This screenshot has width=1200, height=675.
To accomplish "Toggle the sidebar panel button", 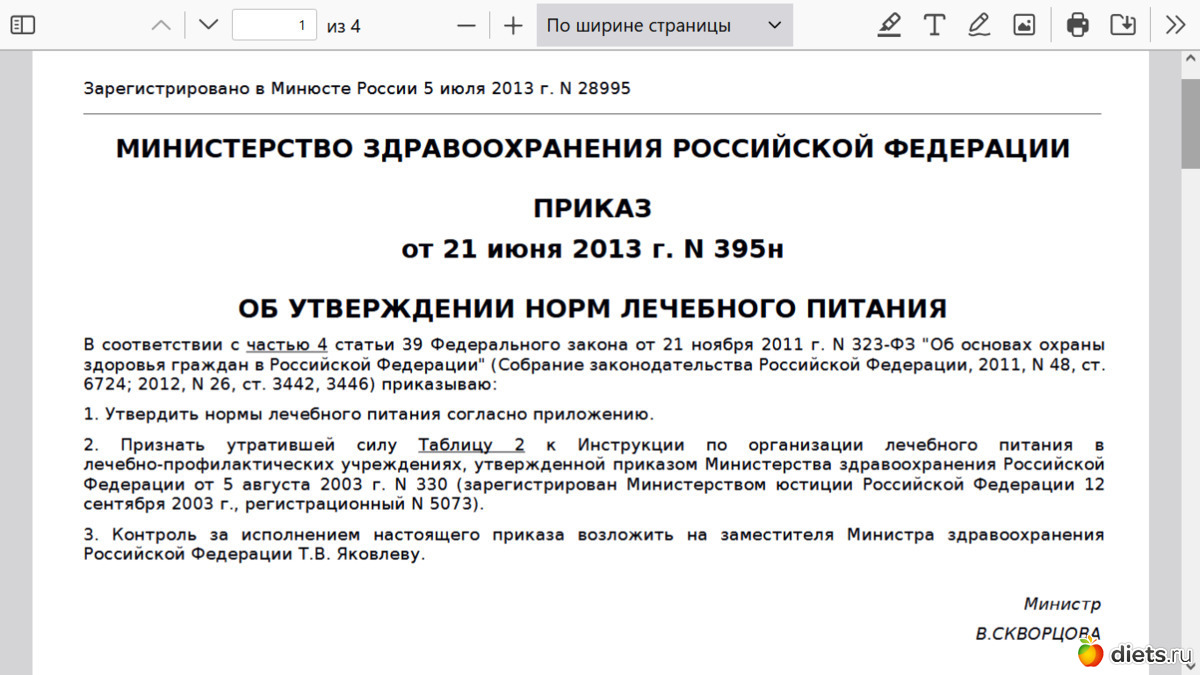I will (x=22, y=25).
